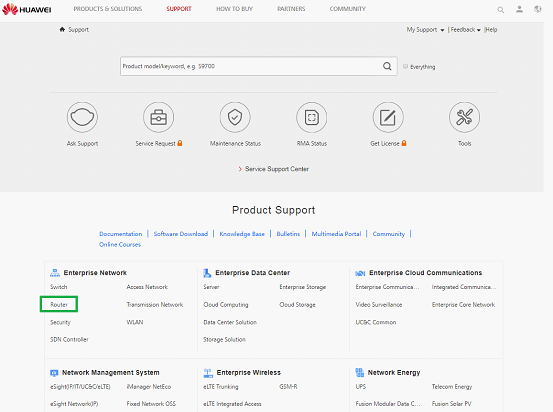Click the Enterprise Network category icon
This screenshot has height=412, width=553.
[x=55, y=273]
